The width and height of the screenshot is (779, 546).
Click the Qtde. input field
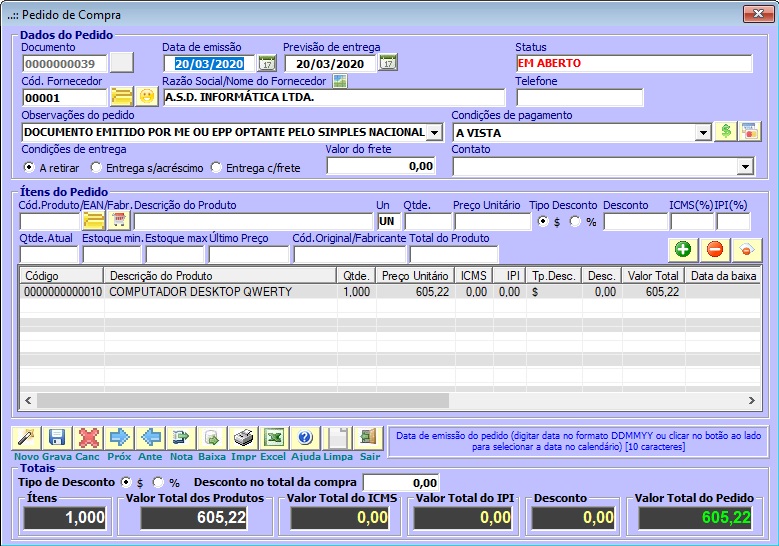point(428,221)
